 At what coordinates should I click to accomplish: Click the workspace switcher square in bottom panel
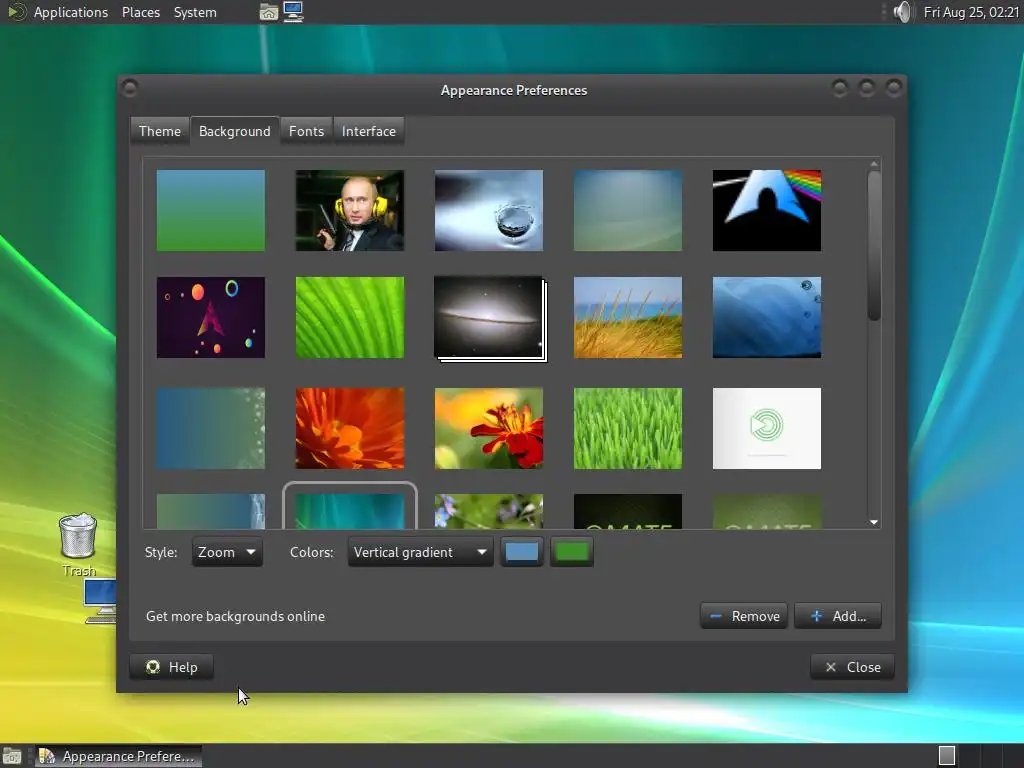pos(946,756)
